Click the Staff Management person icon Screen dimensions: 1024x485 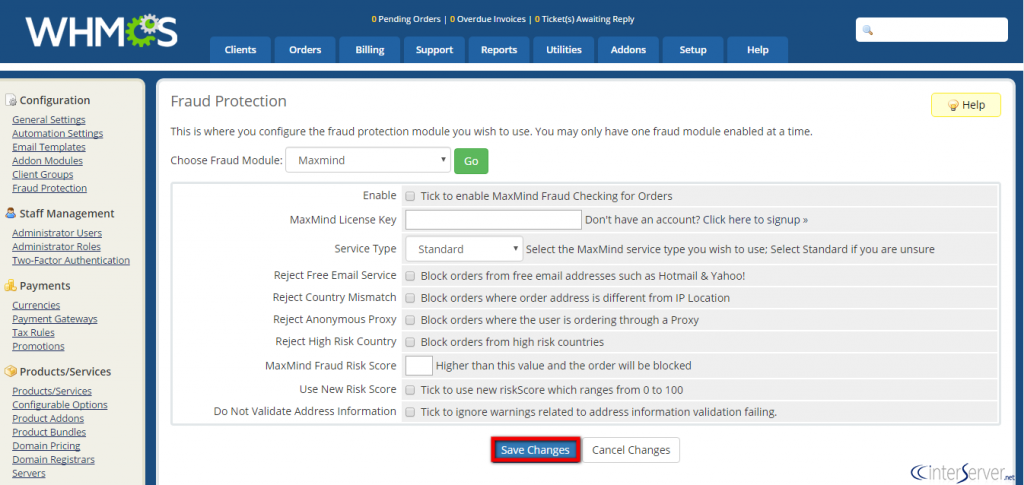coord(10,213)
